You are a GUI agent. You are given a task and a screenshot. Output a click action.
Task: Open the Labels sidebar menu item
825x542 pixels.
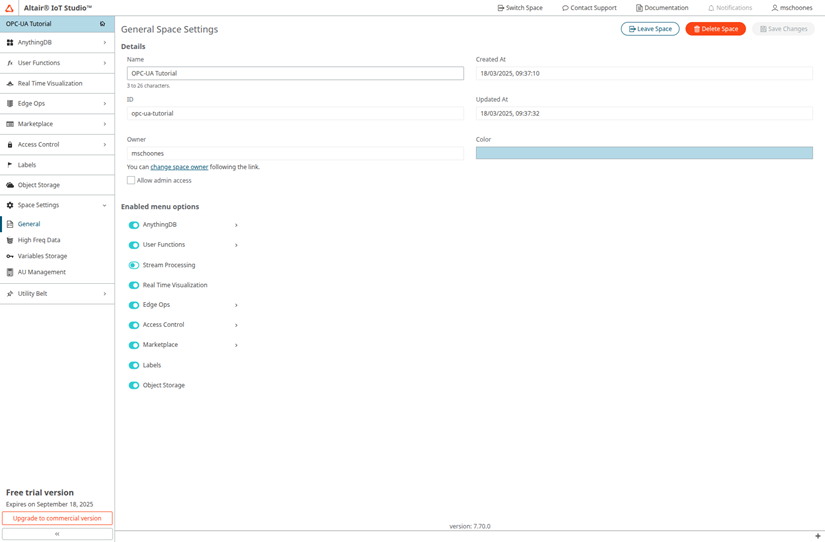(57, 165)
